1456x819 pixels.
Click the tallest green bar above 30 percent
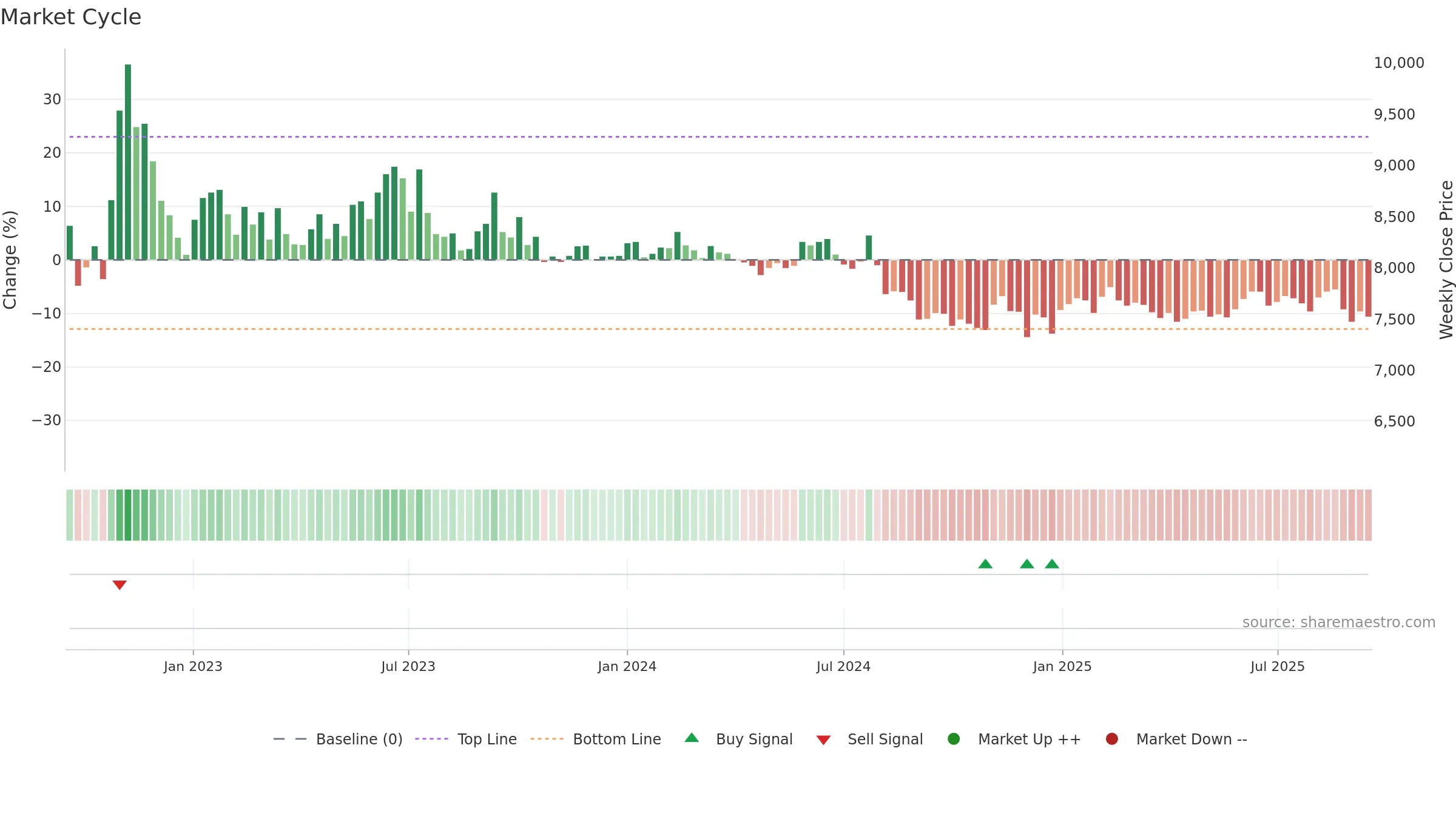tap(128, 162)
